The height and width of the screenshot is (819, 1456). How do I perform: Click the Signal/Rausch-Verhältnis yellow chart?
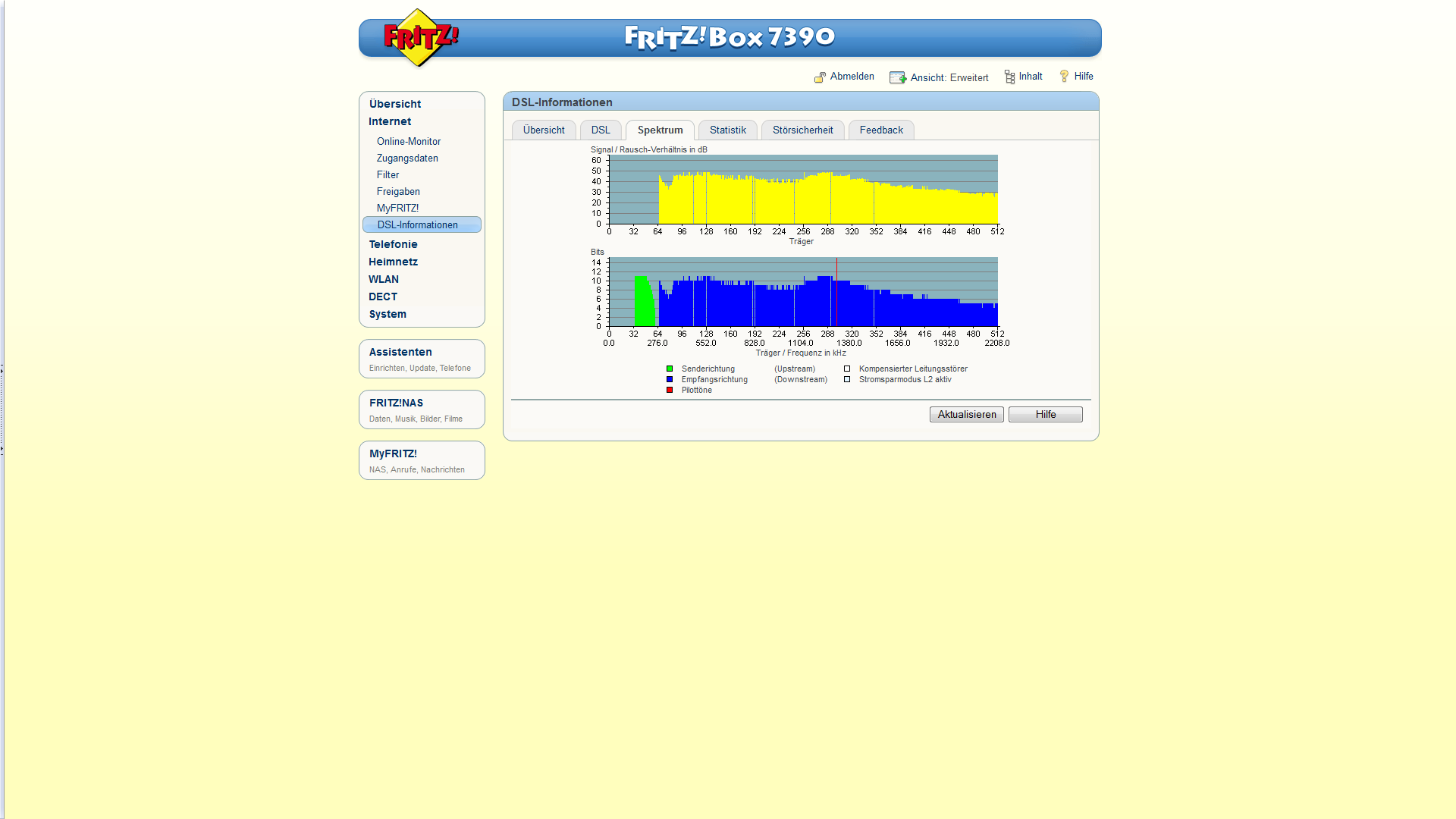tap(803, 190)
